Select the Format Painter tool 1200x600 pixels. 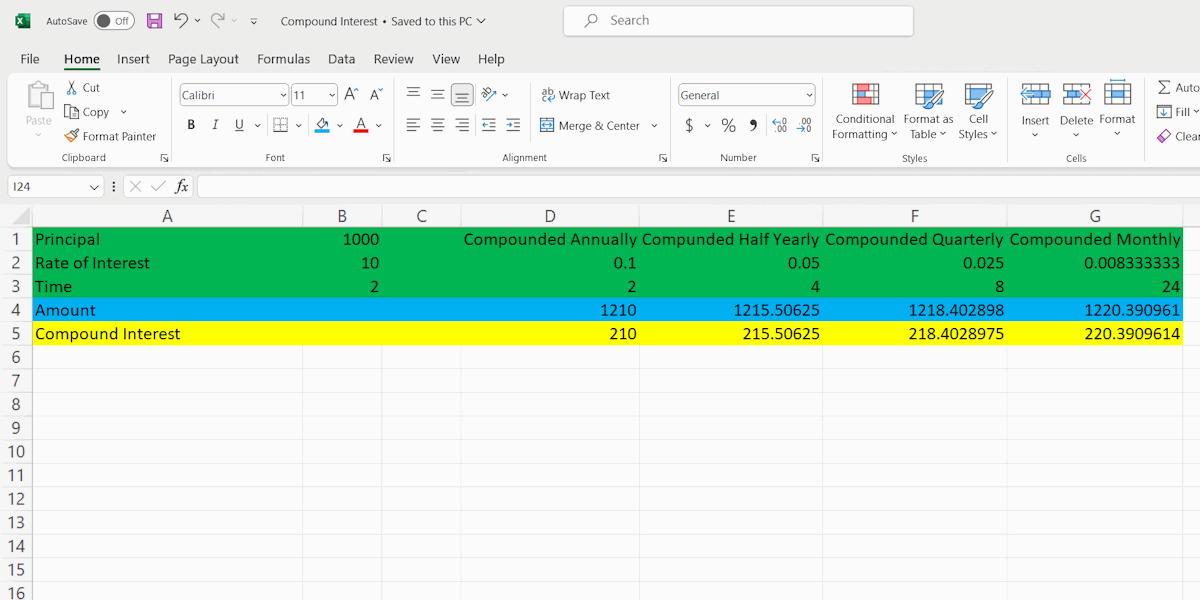point(110,136)
